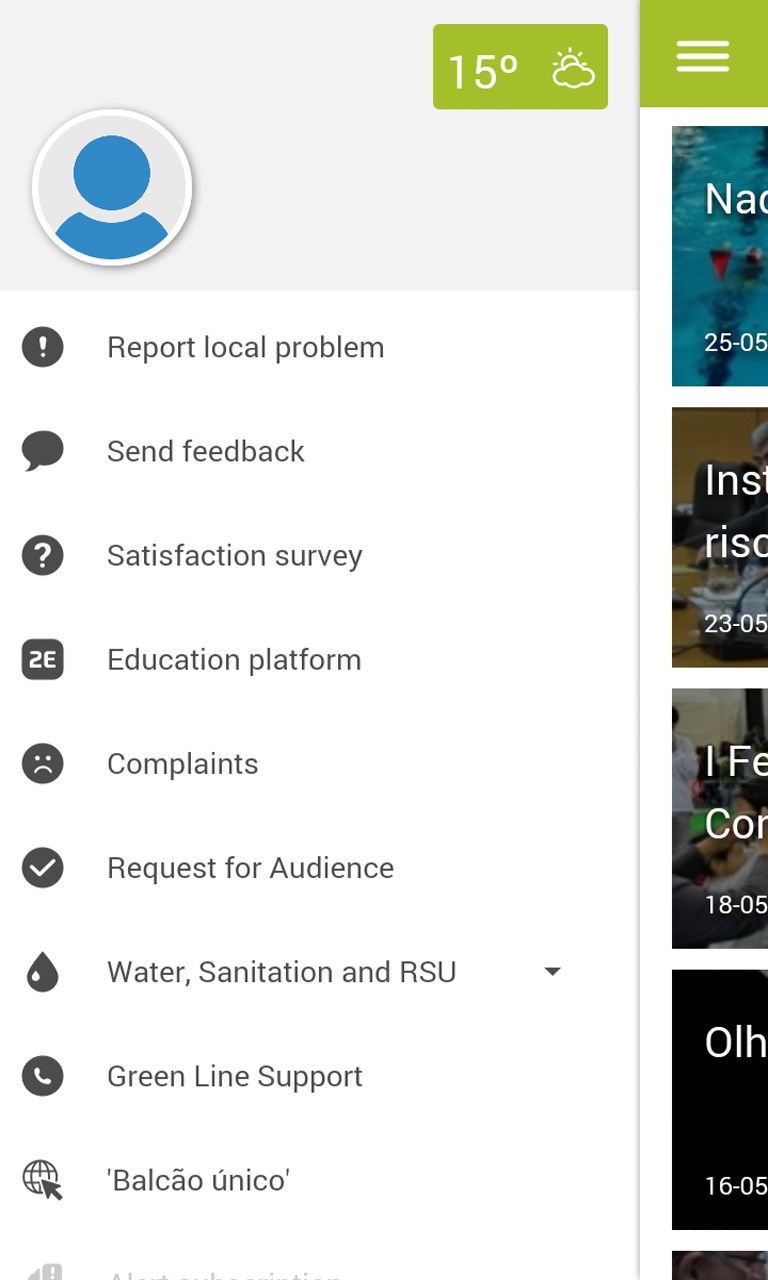Image resolution: width=768 pixels, height=1280 pixels.
Task: Tap the globe 'Balcão único' icon
Action: click(x=43, y=1180)
